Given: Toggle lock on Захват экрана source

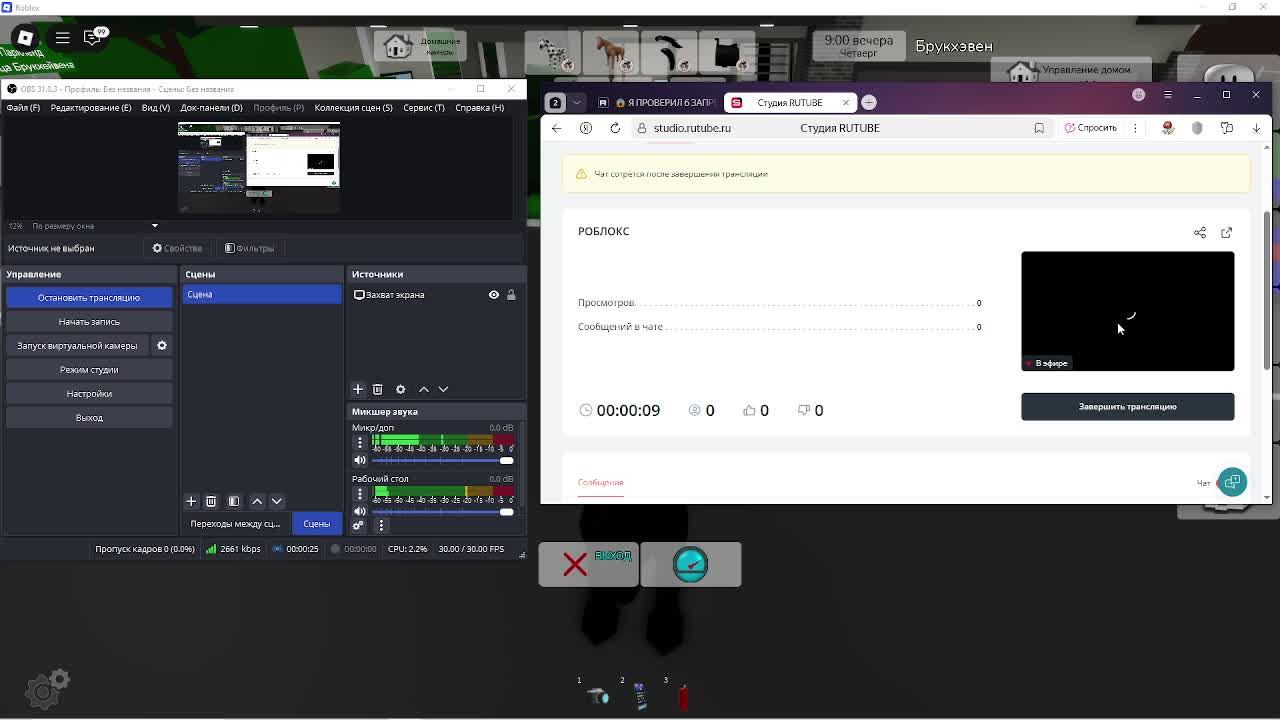Looking at the screenshot, I should [x=511, y=295].
